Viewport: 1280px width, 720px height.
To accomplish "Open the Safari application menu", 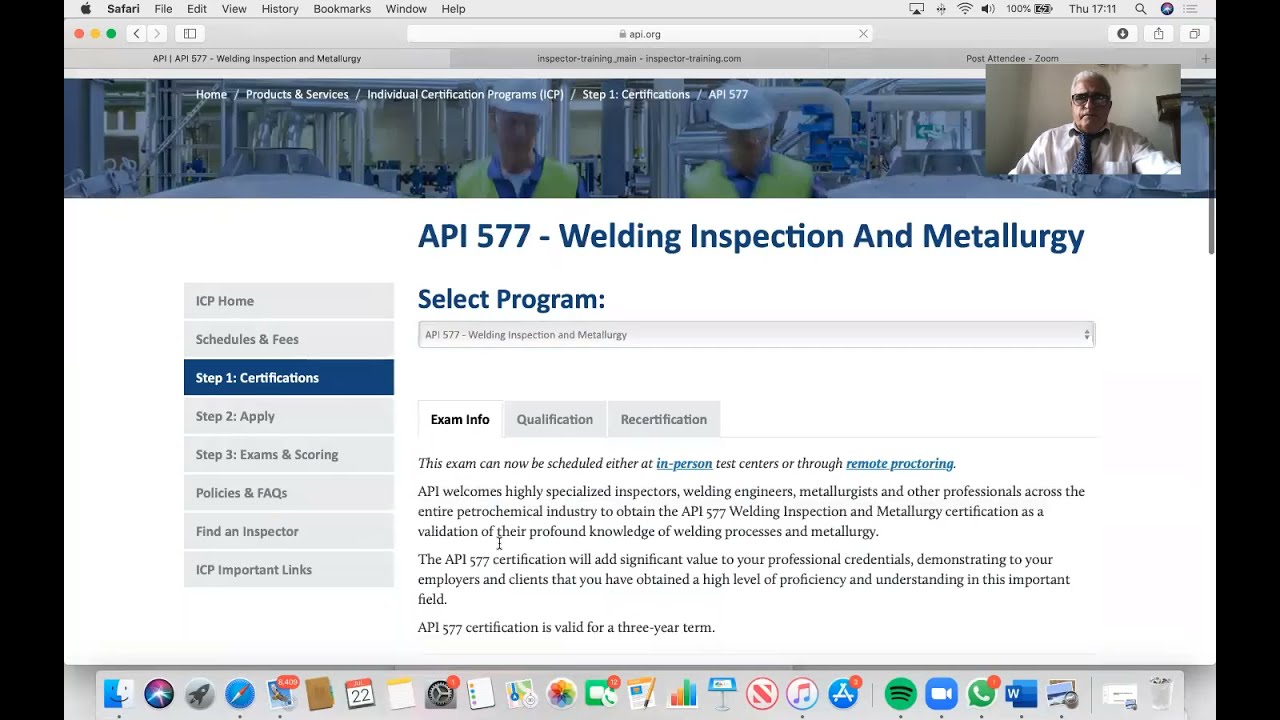I will pos(123,9).
